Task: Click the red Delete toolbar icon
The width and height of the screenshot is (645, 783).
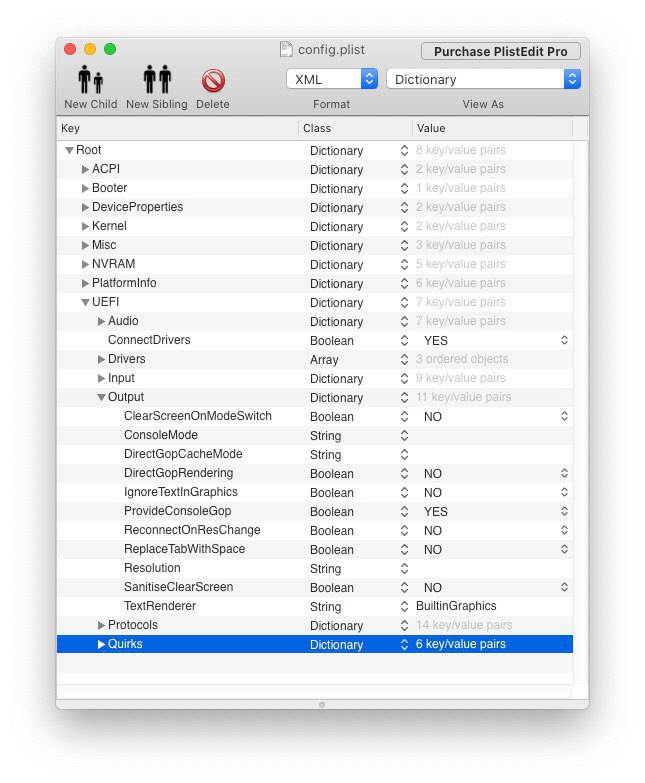Action: coord(213,80)
